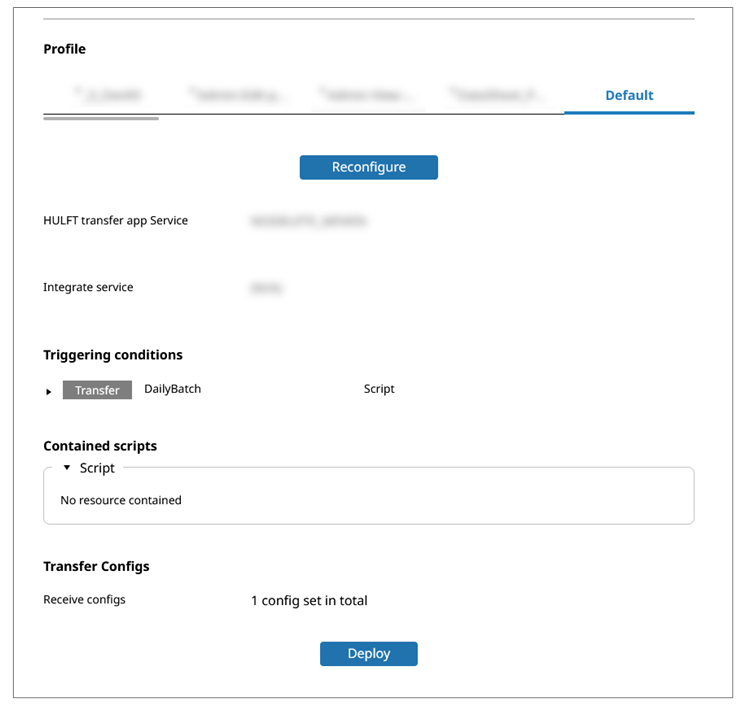The height and width of the screenshot is (711, 745).
Task: Click the Script legend in Contained scripts
Action: (x=97, y=468)
